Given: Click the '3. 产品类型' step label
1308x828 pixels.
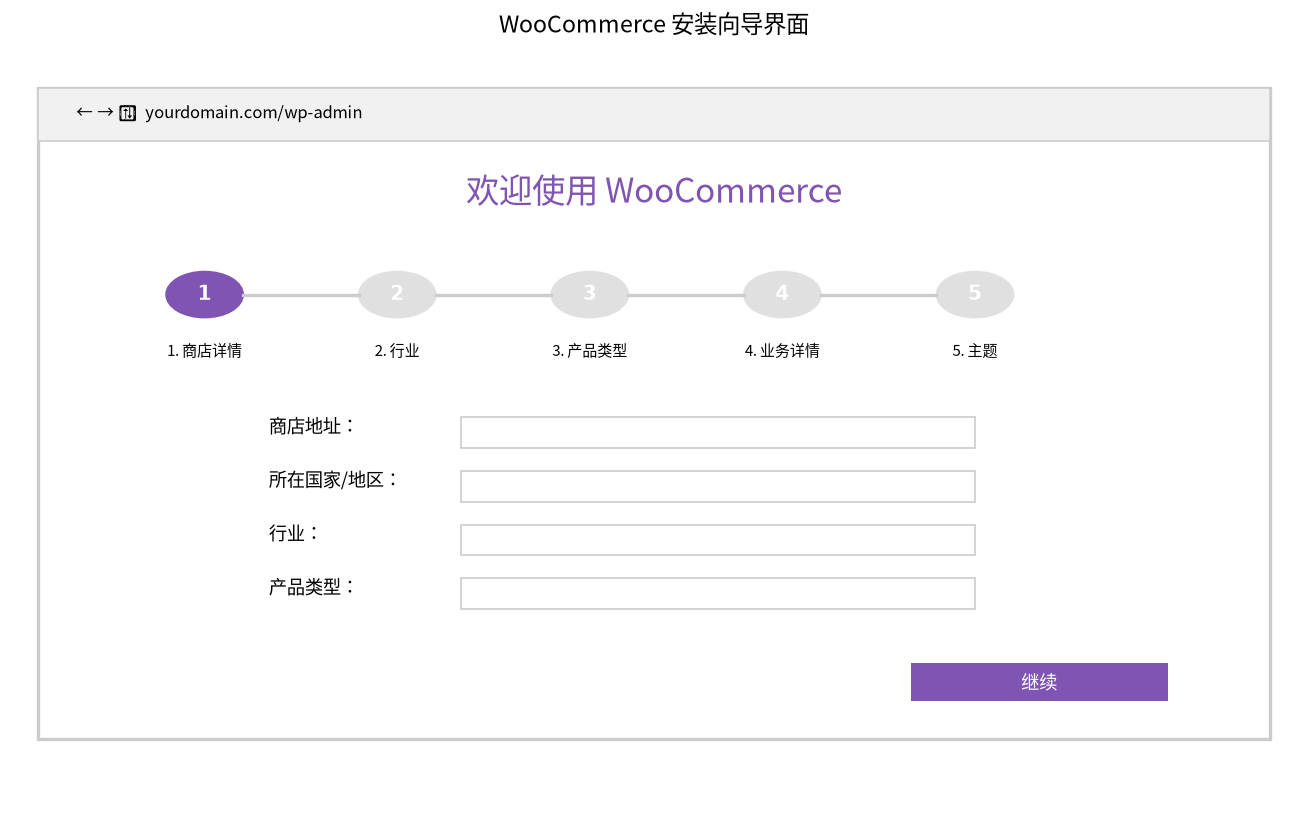Looking at the screenshot, I should coord(590,351).
